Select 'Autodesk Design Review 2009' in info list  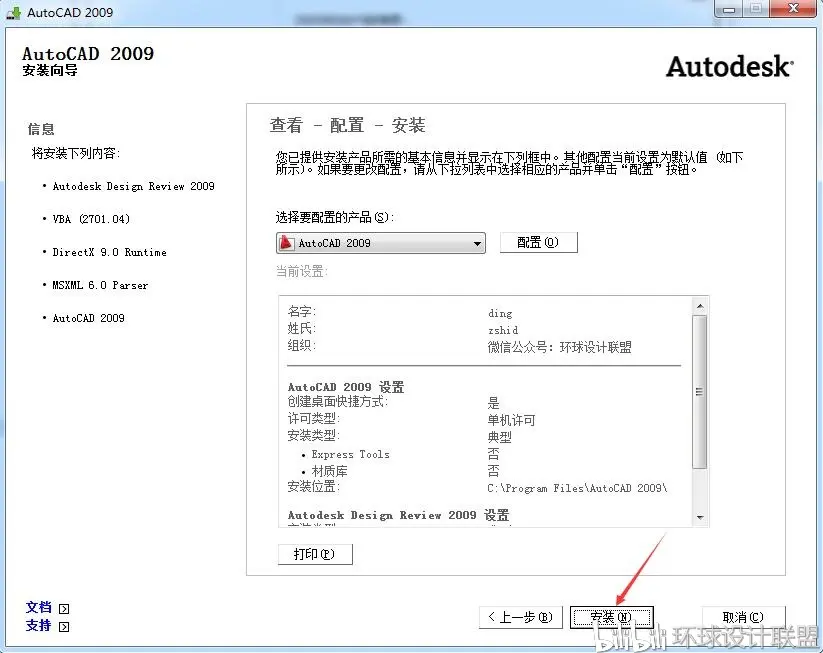133,186
